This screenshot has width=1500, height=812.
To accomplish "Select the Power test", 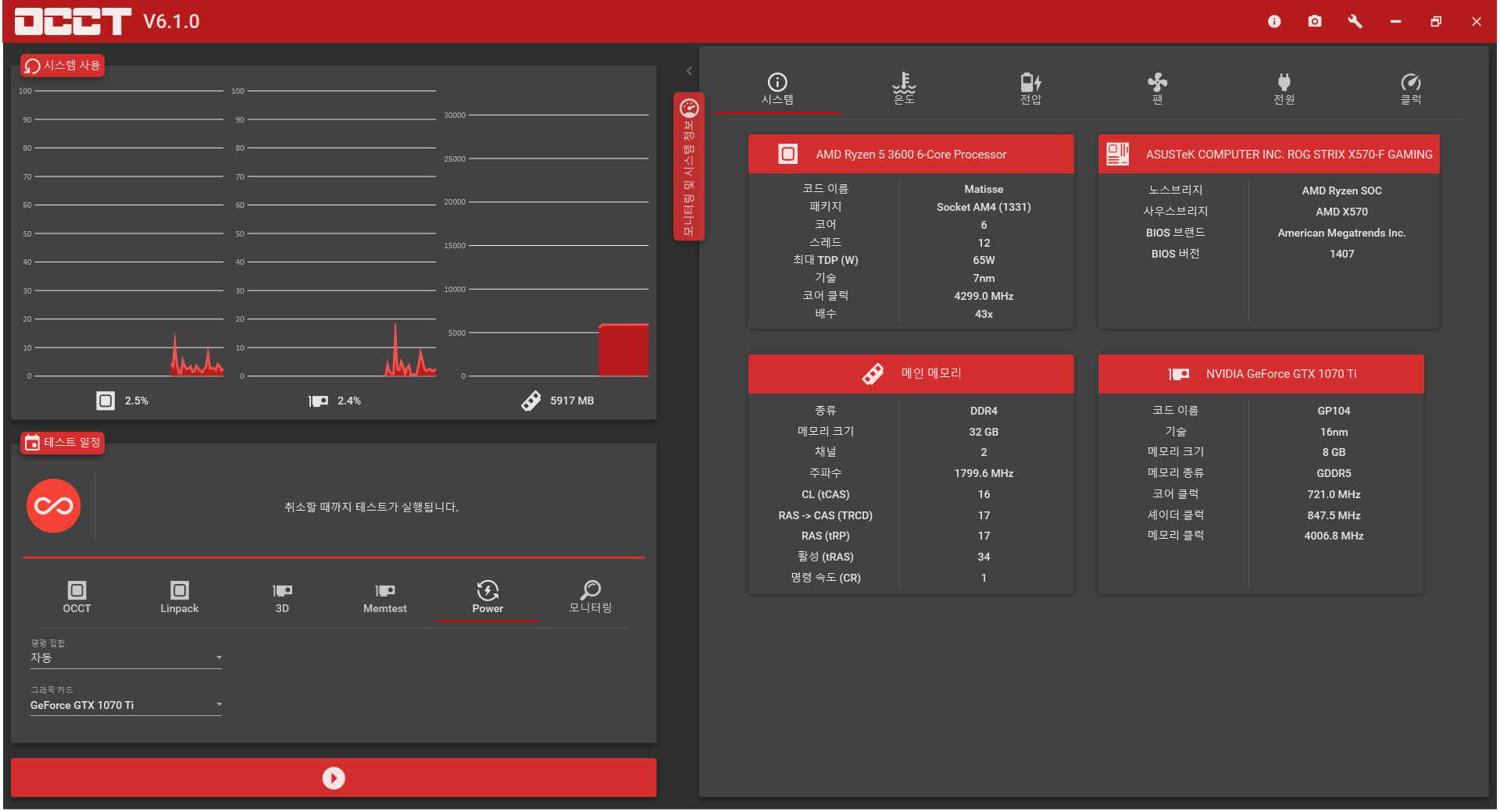I will (x=487, y=597).
